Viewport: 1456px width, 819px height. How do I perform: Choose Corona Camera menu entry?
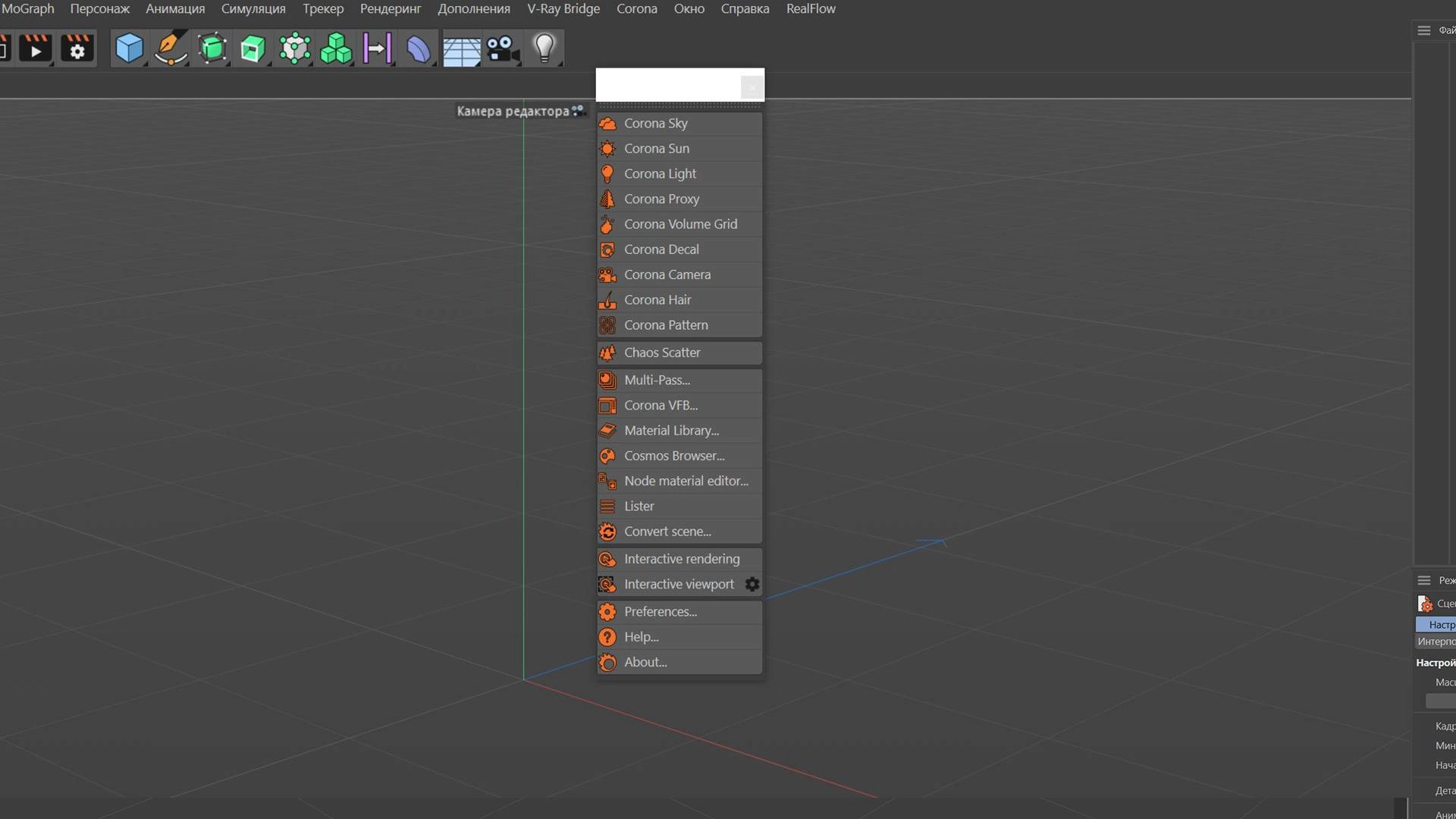679,275
